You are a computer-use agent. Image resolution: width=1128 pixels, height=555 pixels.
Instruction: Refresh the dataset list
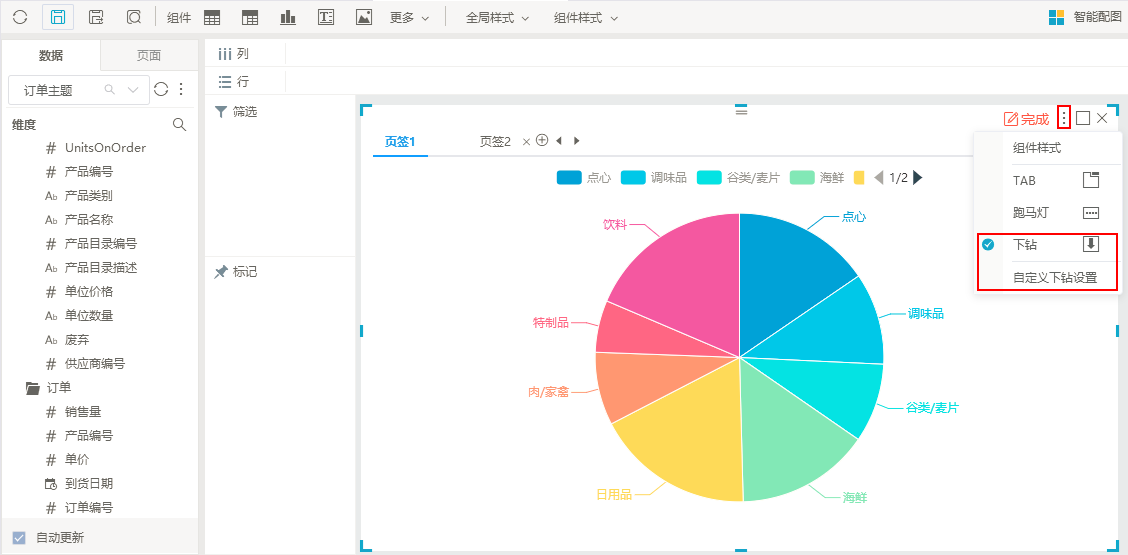coord(161,89)
